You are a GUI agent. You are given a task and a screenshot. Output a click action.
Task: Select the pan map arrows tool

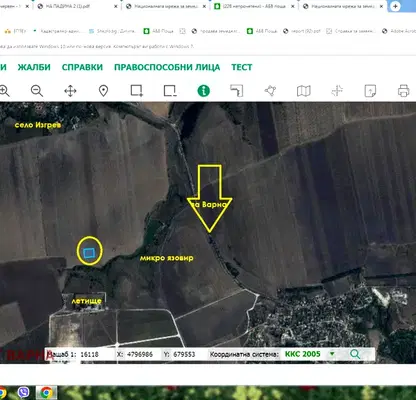coord(70,91)
